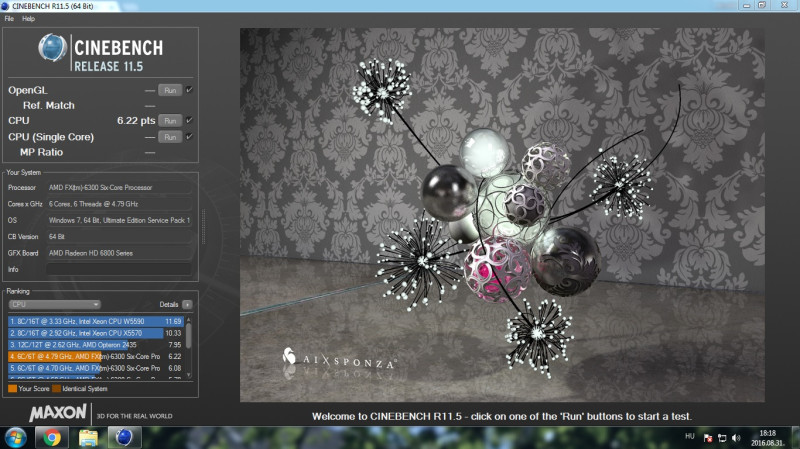Click the panel resize grip handle

(x=204, y=227)
